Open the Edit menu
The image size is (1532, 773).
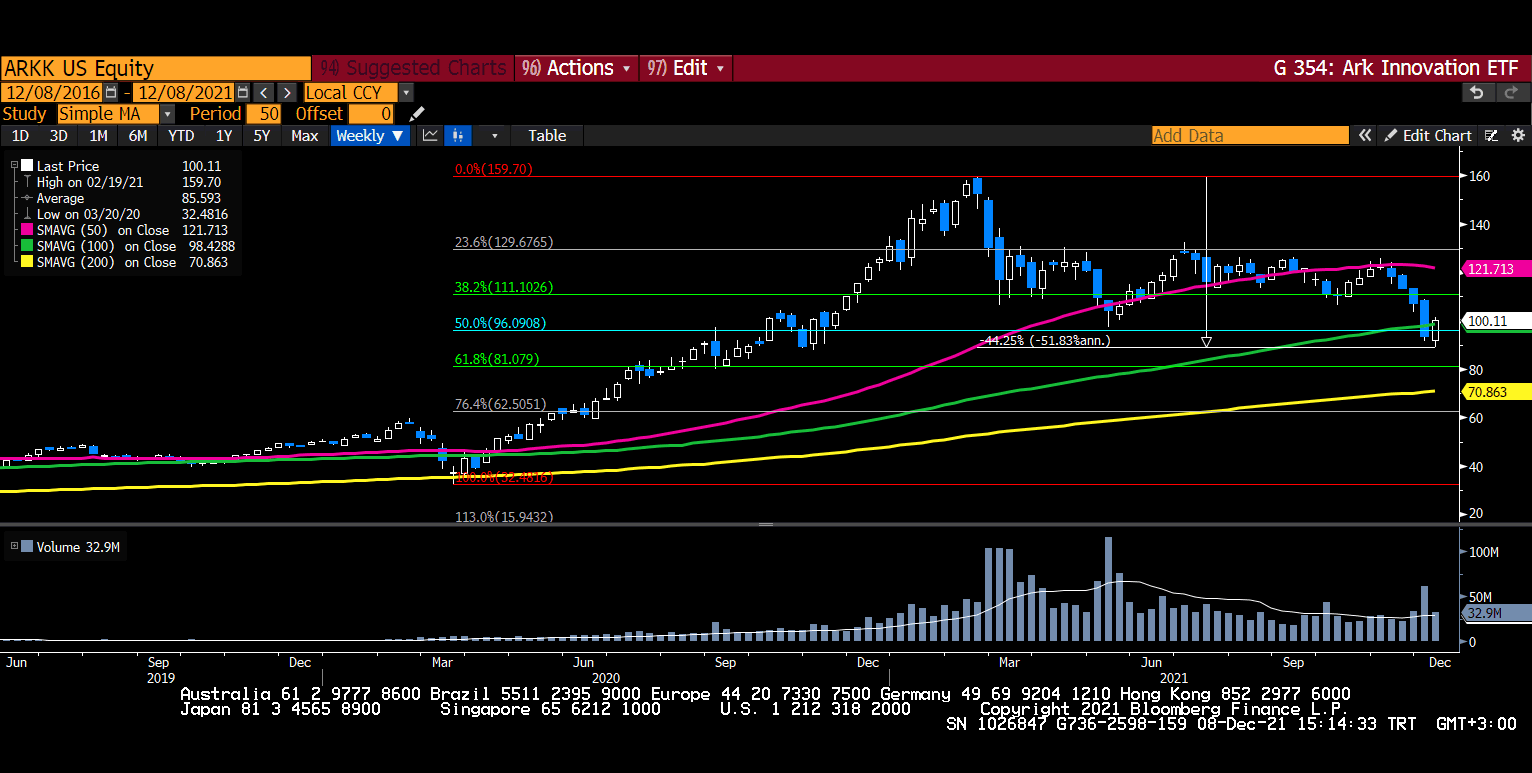686,68
